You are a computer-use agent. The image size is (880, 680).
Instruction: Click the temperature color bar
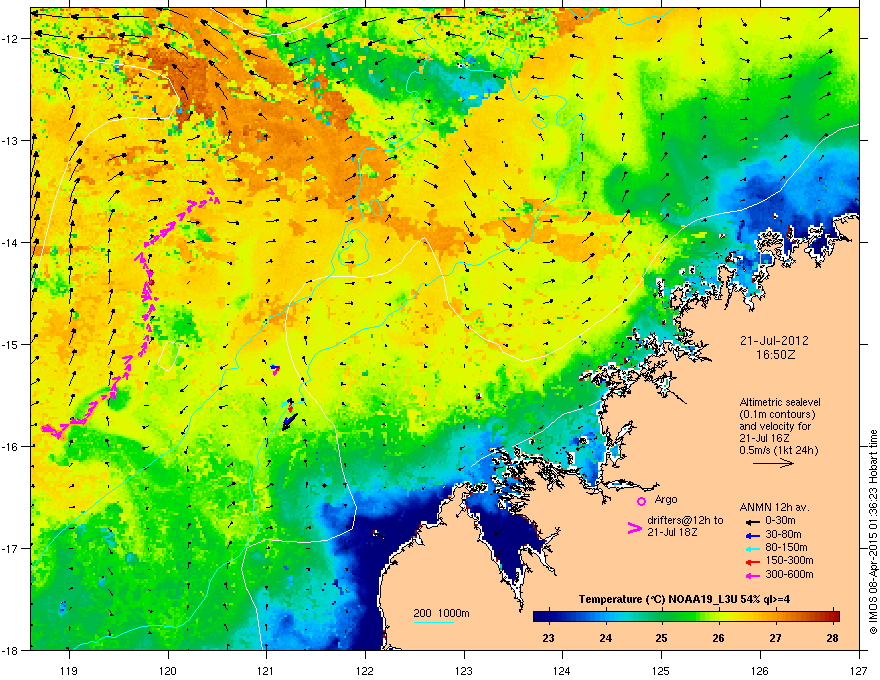pyautogui.click(x=686, y=616)
